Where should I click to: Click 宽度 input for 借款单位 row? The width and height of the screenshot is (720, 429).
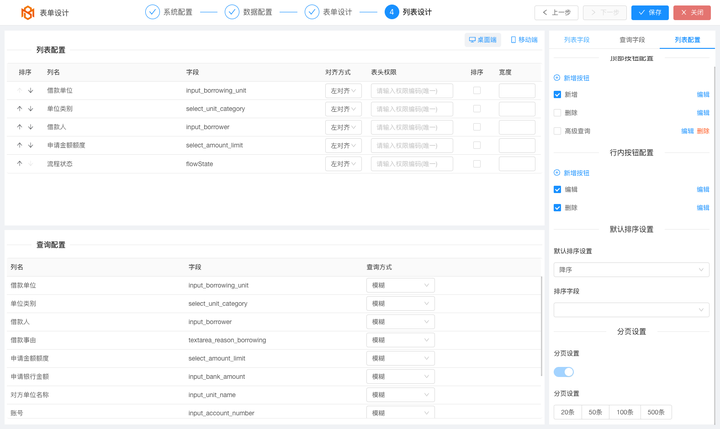[517, 90]
